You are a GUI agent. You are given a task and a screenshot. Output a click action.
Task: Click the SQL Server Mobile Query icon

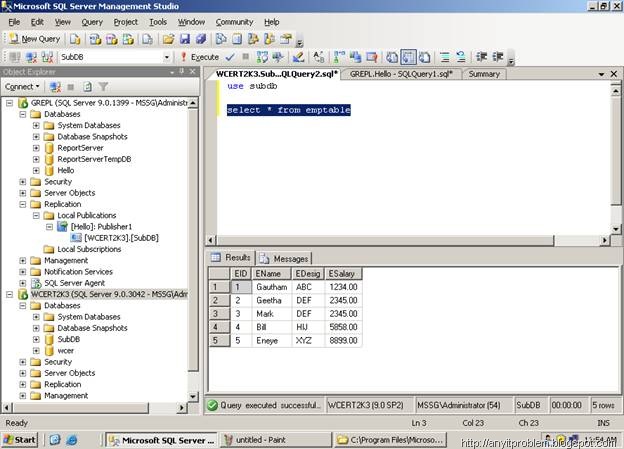(148, 39)
